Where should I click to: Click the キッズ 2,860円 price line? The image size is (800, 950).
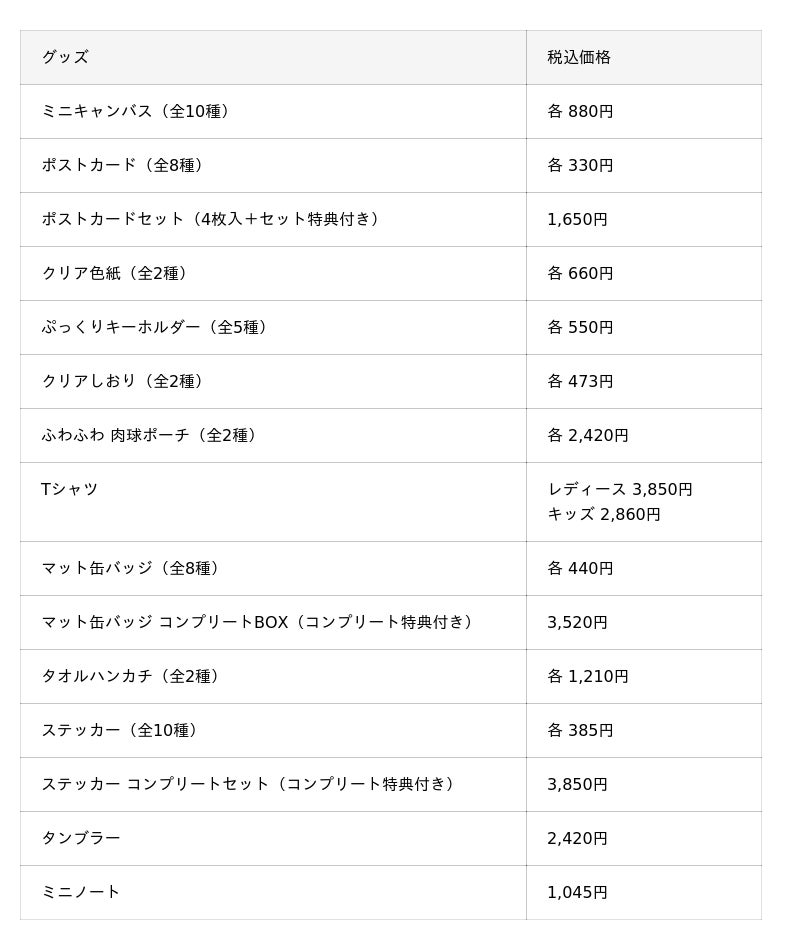[604, 514]
